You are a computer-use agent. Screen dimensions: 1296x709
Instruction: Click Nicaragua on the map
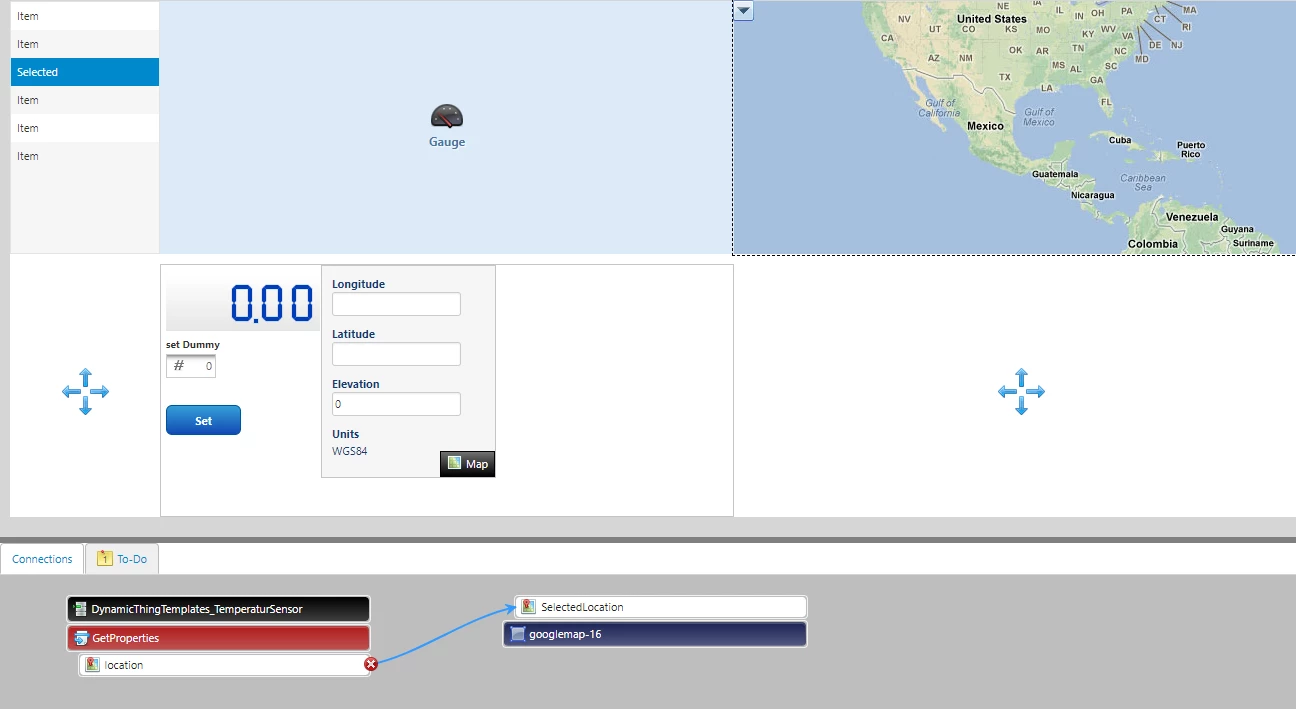[1092, 195]
